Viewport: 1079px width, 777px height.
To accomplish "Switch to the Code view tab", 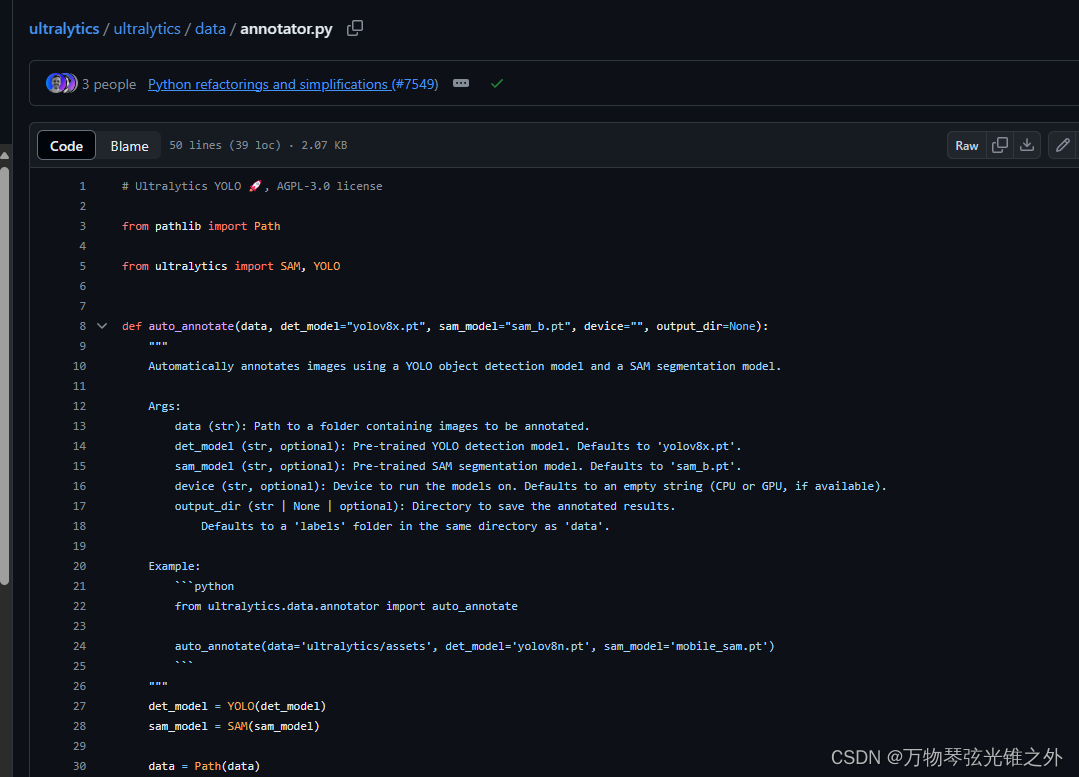I will (66, 145).
